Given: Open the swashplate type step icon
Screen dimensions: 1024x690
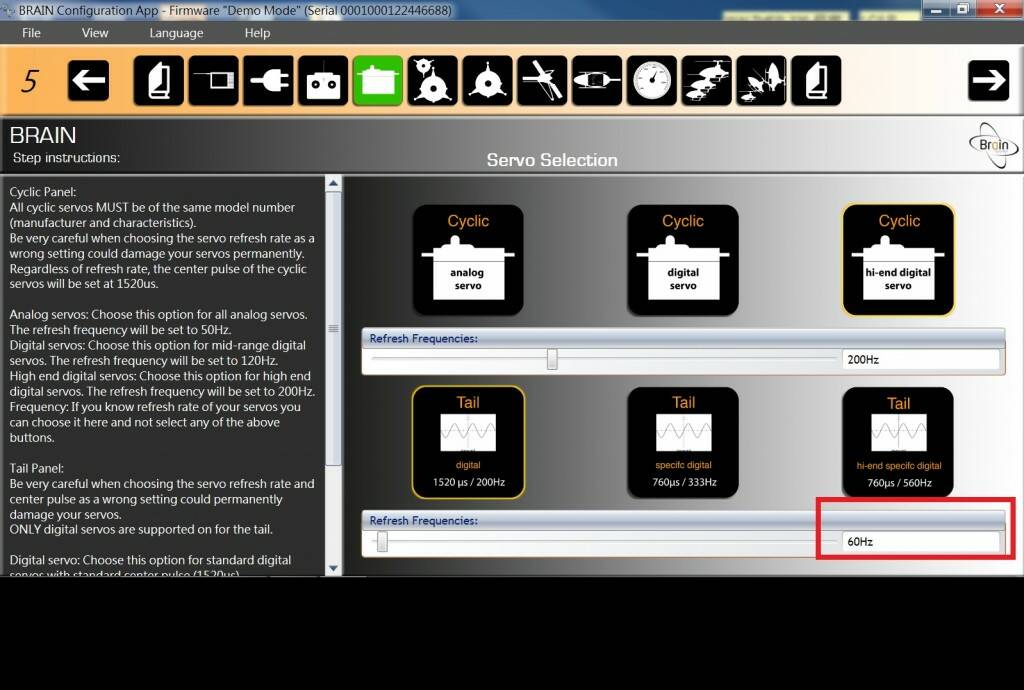Looking at the screenshot, I should 433,80.
